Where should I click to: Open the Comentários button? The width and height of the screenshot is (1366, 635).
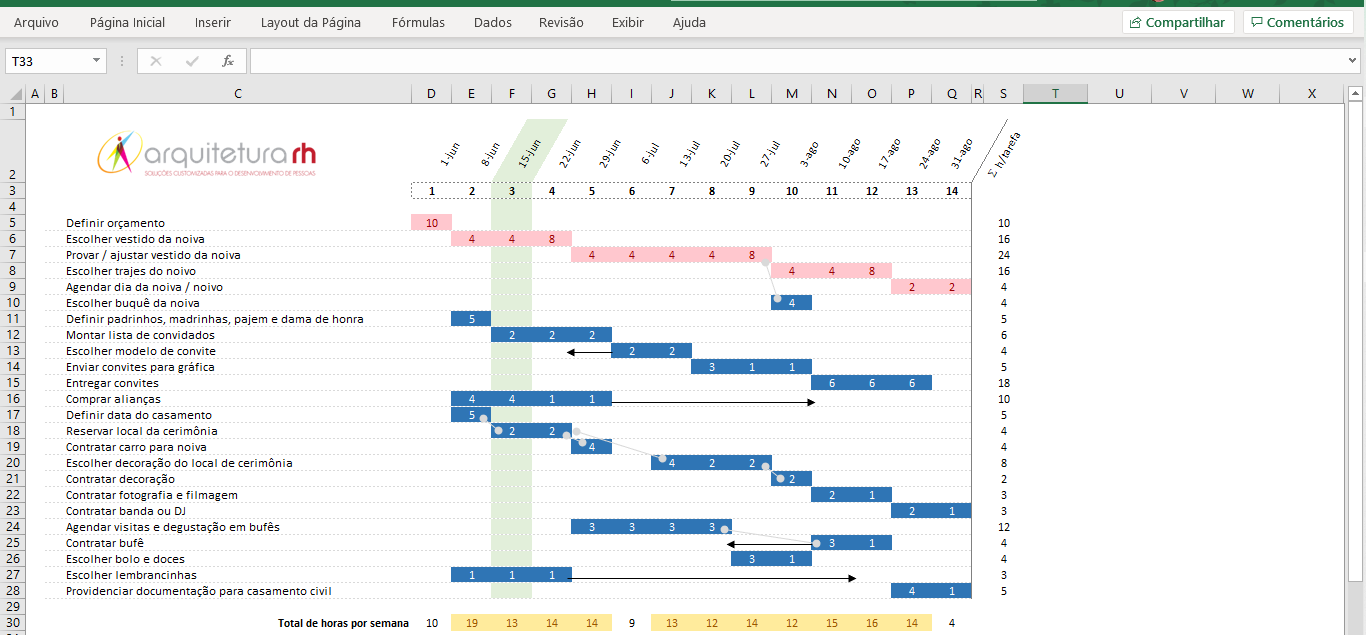(1298, 22)
